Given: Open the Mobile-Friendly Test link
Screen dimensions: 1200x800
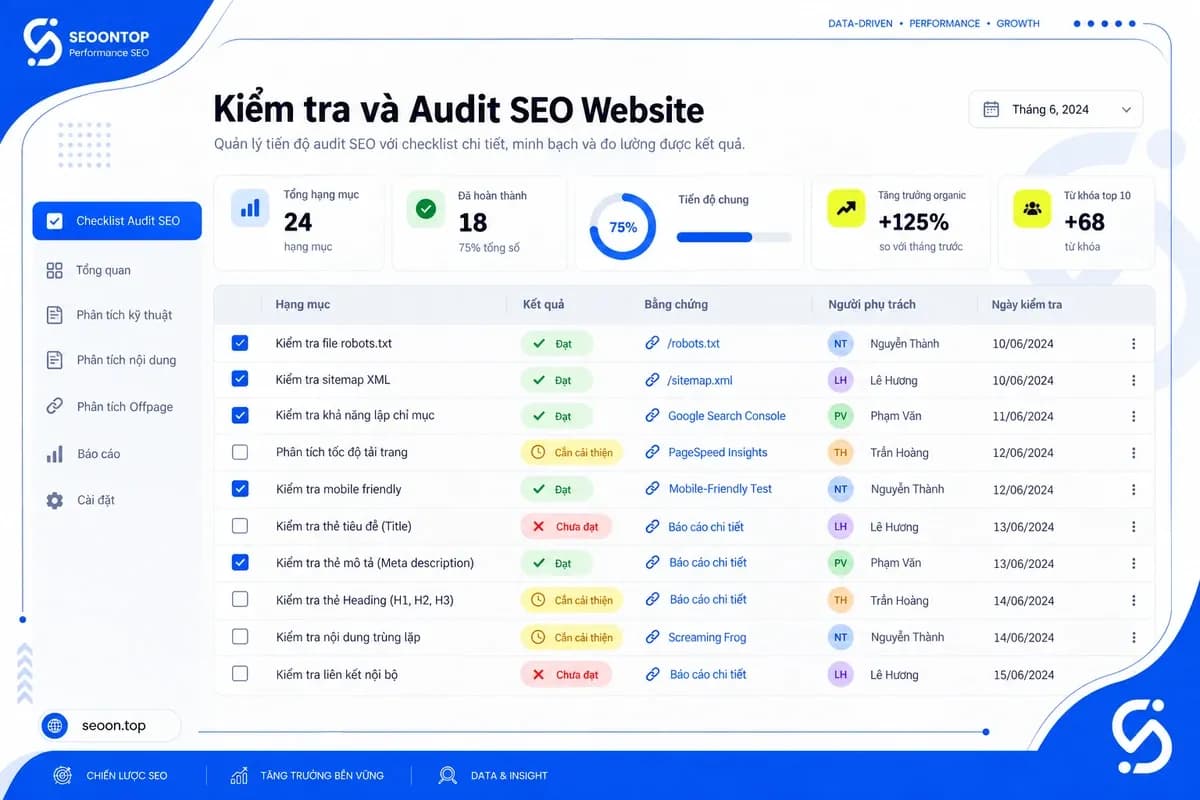Looking at the screenshot, I should point(720,489).
